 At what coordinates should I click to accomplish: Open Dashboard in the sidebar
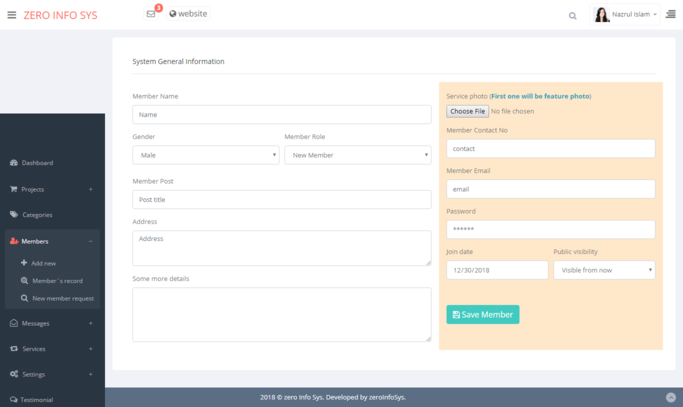tap(37, 163)
